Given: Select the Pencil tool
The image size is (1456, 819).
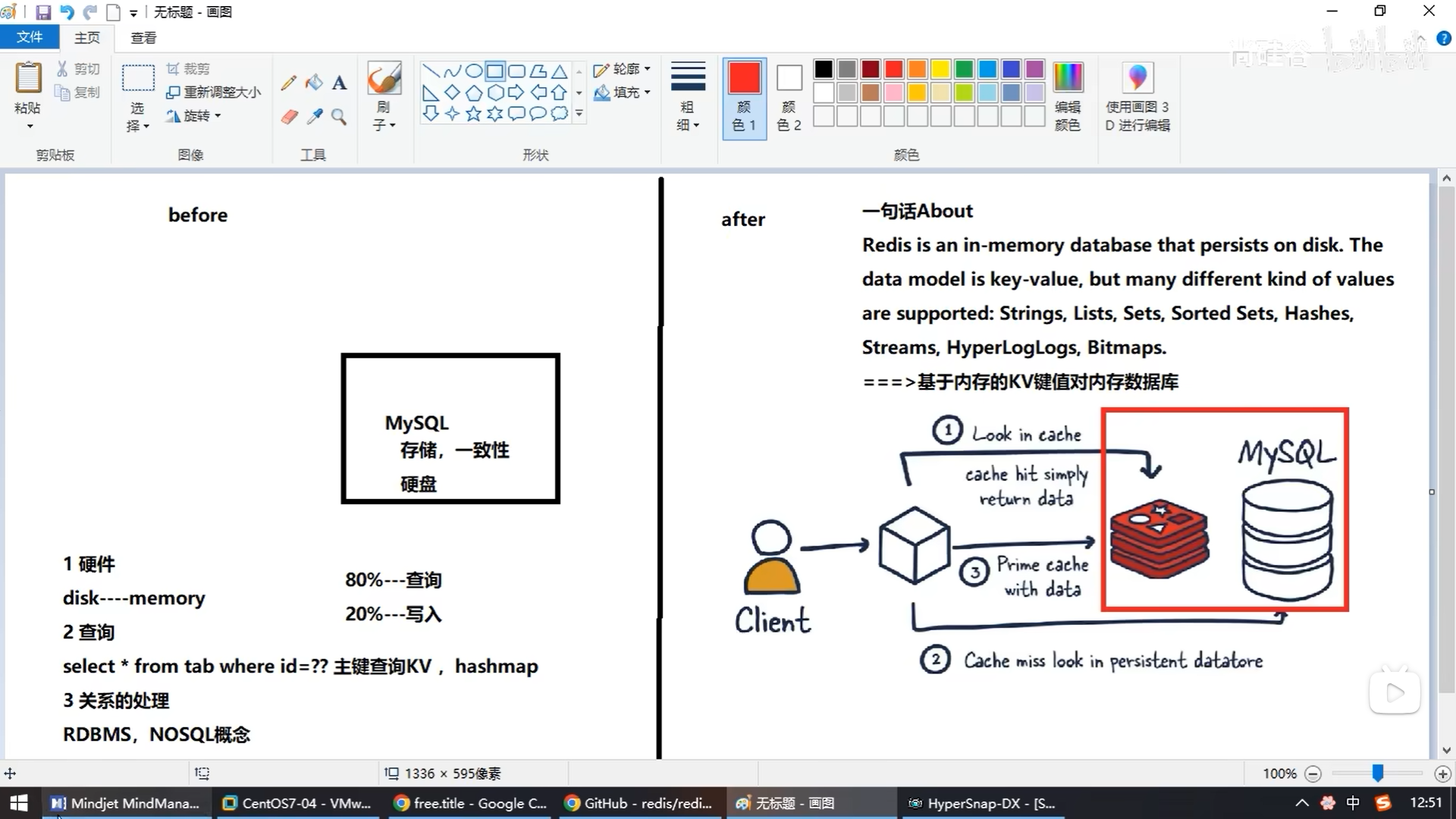Looking at the screenshot, I should [x=288, y=83].
